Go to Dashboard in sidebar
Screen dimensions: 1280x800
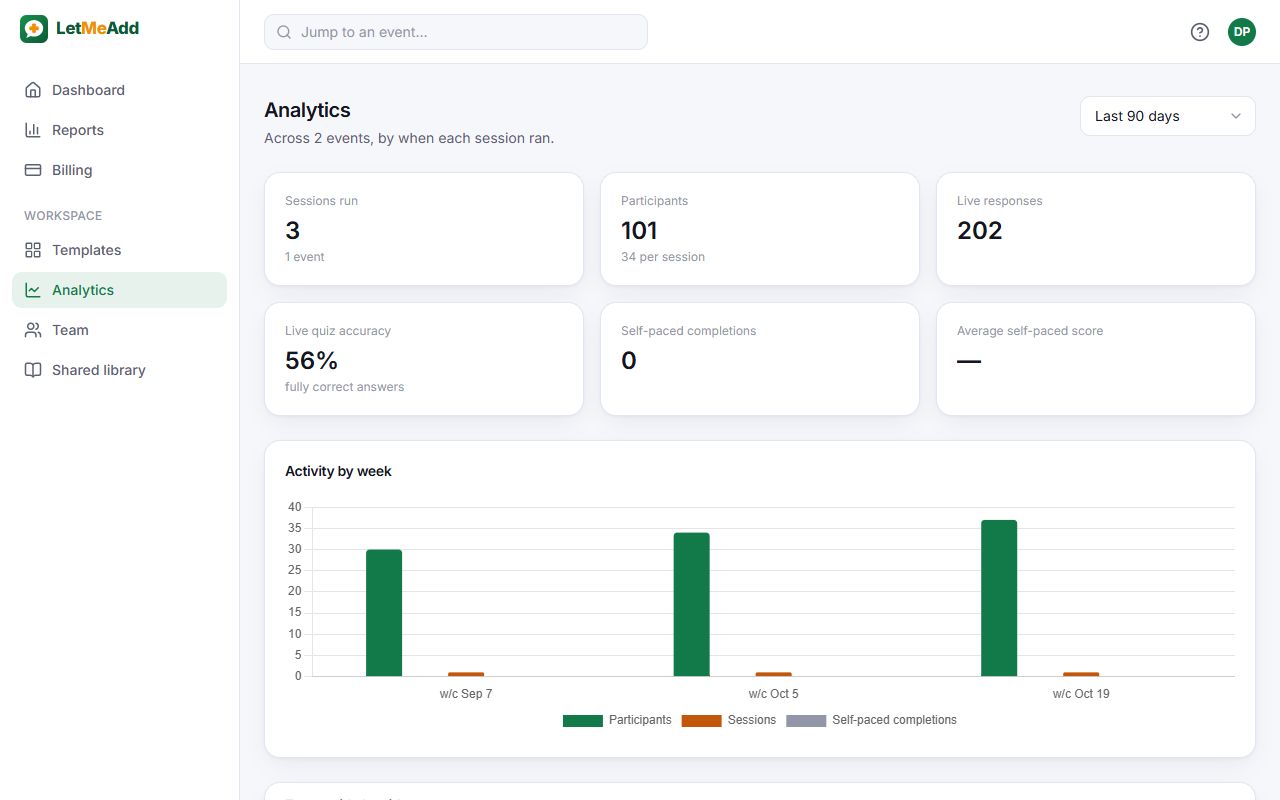tap(120, 90)
